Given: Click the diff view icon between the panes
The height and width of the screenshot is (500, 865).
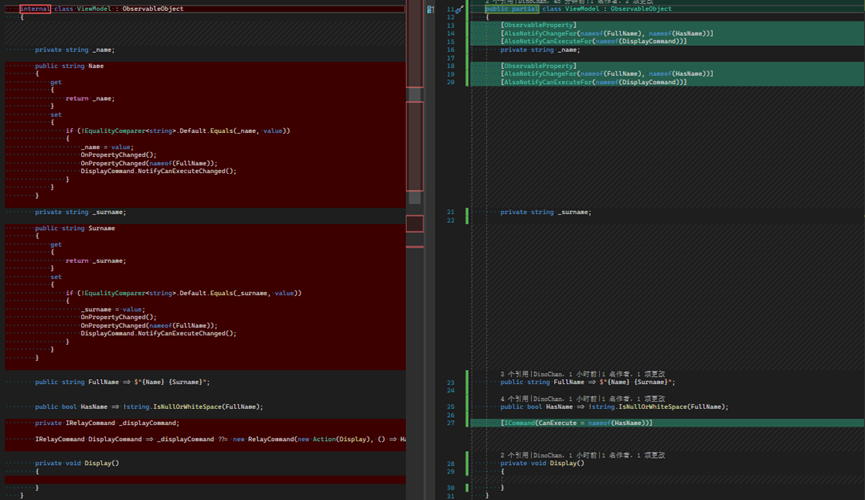Looking at the screenshot, I should 430,9.
